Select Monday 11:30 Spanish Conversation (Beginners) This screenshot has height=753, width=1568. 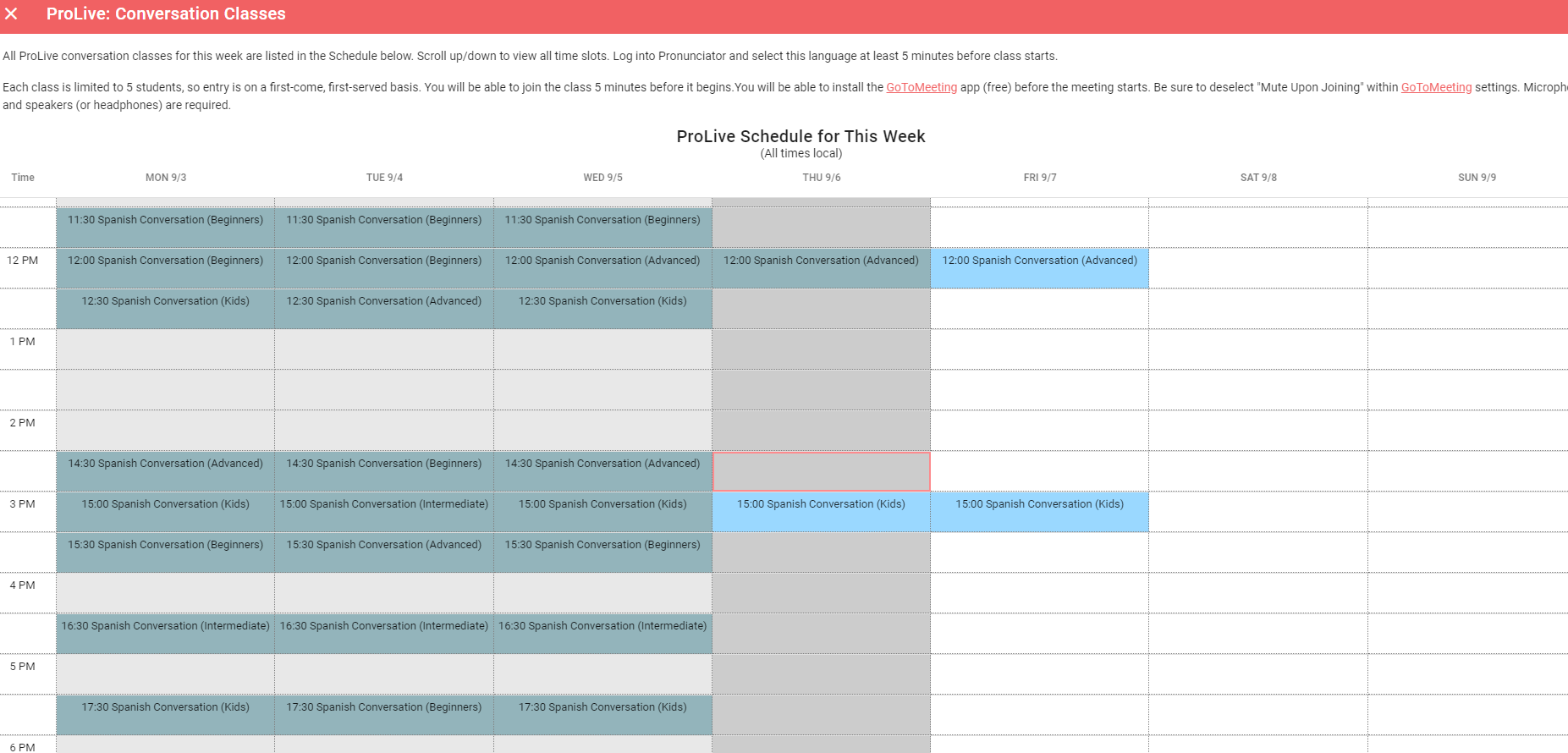tap(166, 227)
